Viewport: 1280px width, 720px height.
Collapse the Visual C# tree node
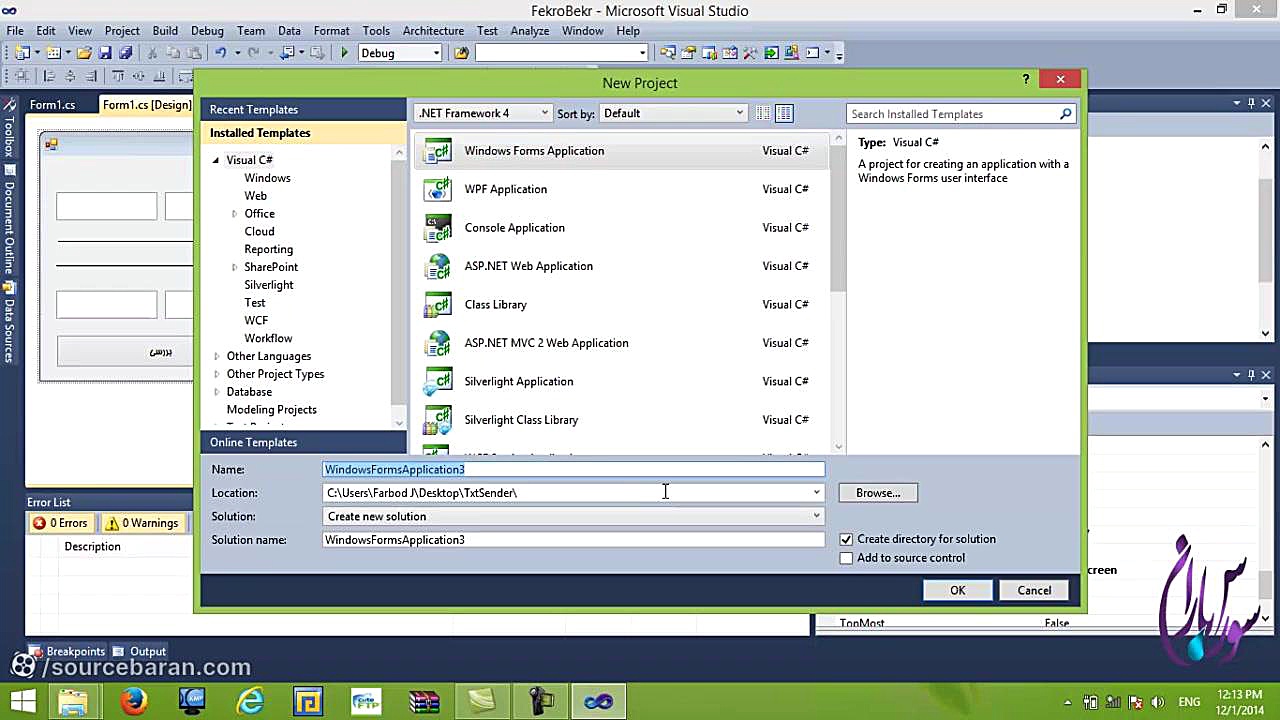[x=216, y=160]
